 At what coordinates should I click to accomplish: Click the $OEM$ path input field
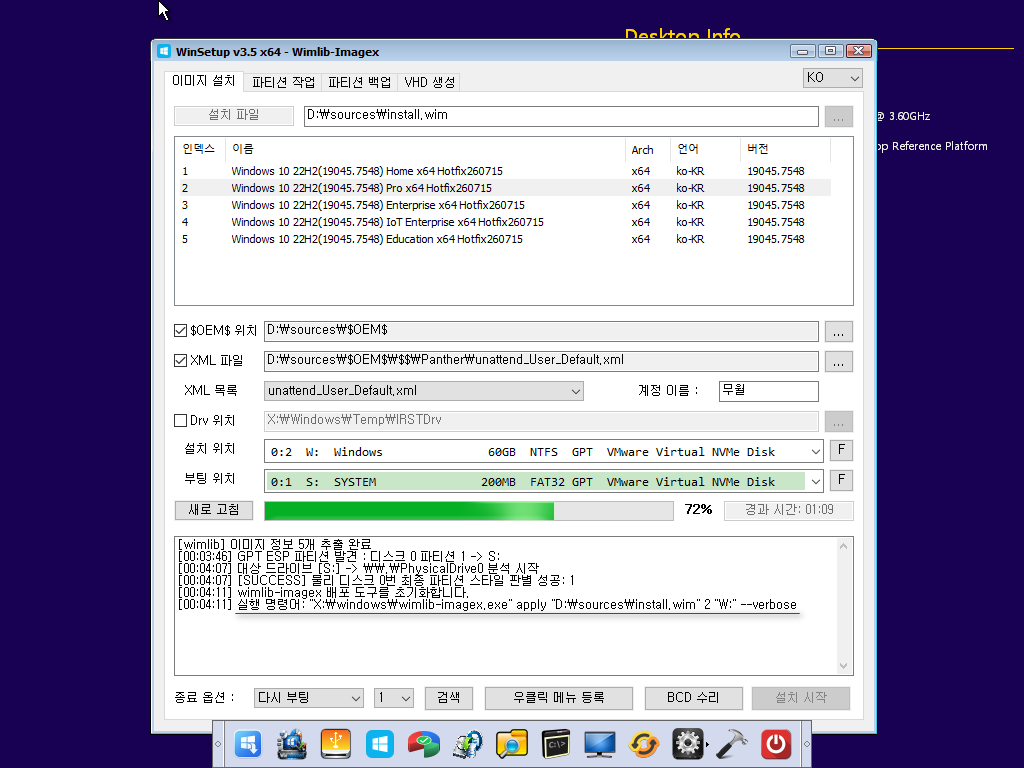[x=541, y=330]
